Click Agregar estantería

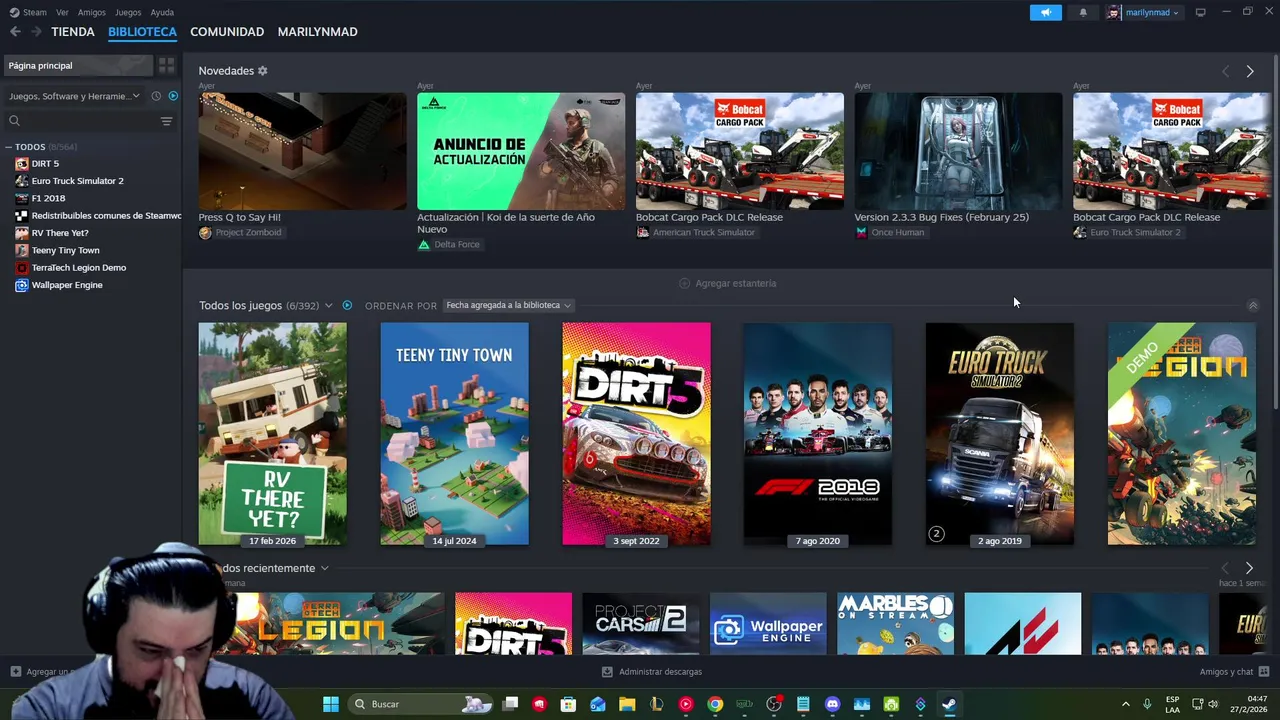(x=727, y=283)
